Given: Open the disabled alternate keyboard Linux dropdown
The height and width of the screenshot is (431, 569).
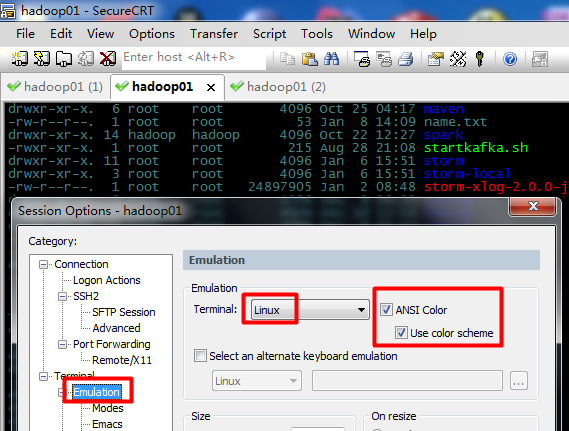Looking at the screenshot, I should coord(257,381).
